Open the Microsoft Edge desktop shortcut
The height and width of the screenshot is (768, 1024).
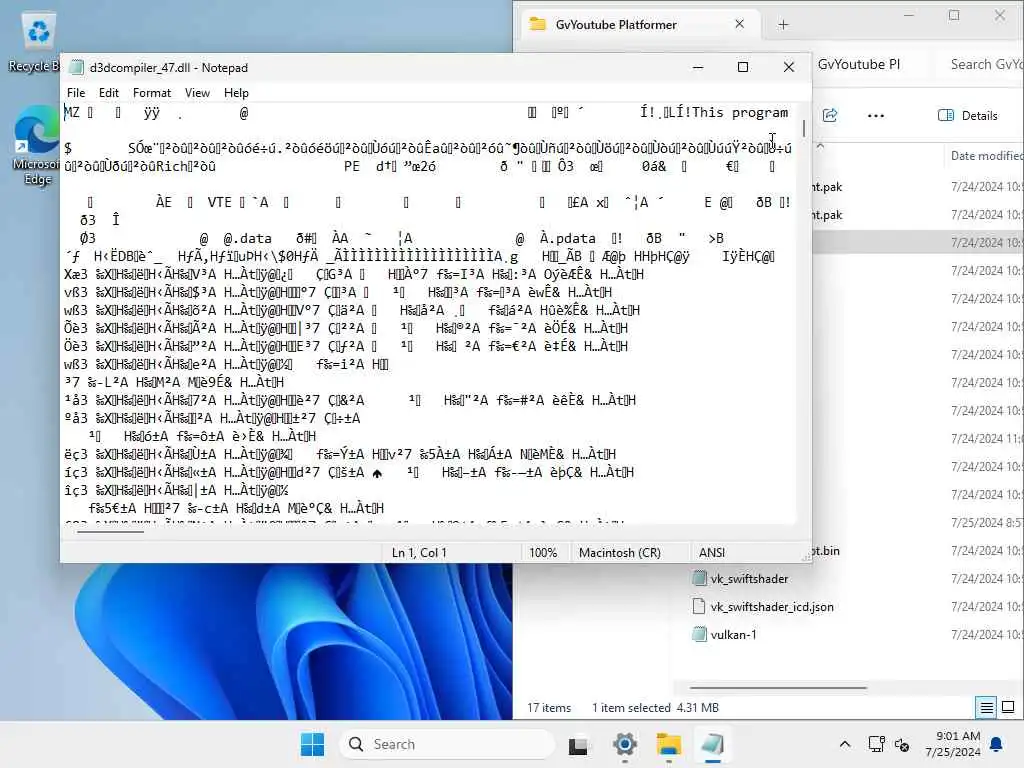(36, 145)
